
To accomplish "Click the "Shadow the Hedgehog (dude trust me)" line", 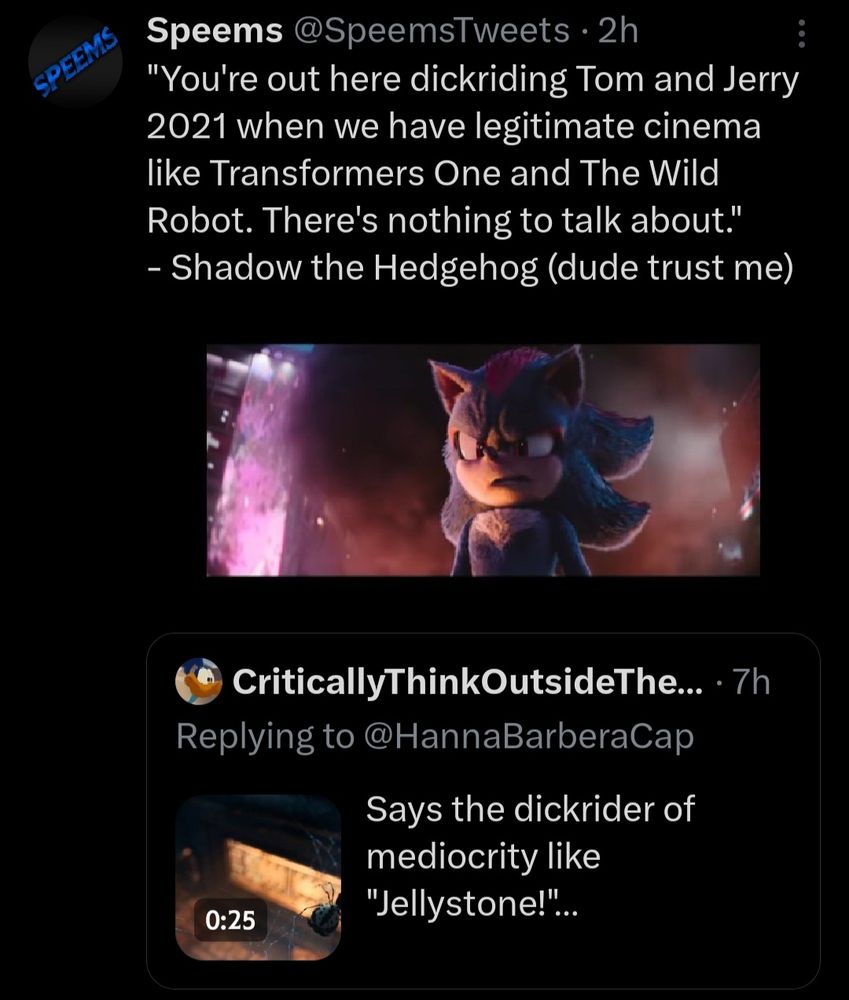I will [x=470, y=270].
